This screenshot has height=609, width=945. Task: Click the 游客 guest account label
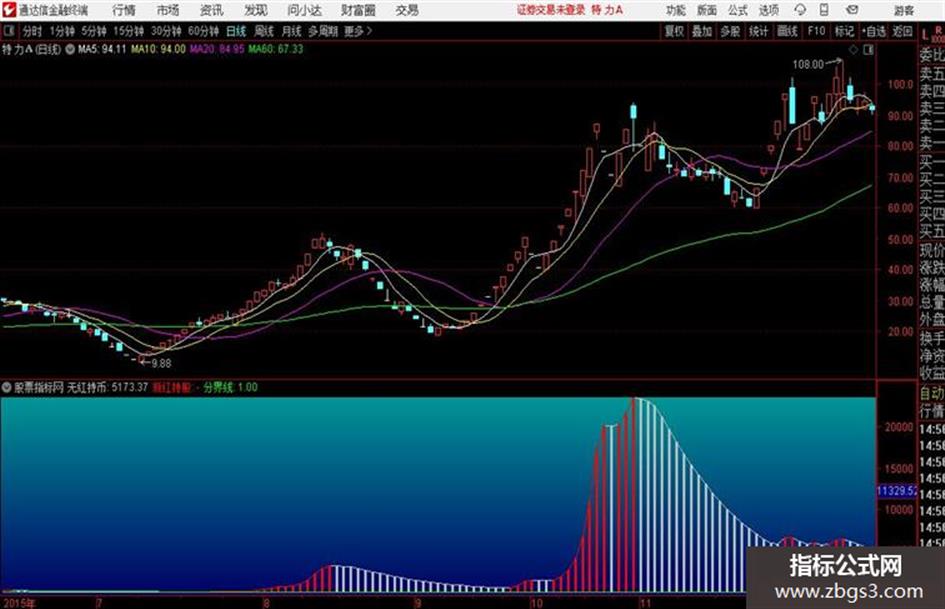905,10
